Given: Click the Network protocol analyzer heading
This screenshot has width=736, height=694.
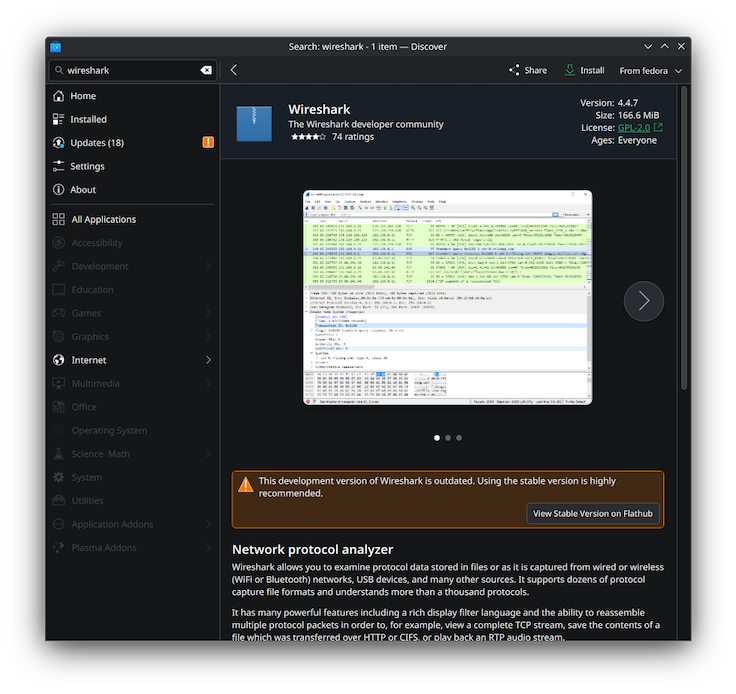Looking at the screenshot, I should coord(313,549).
